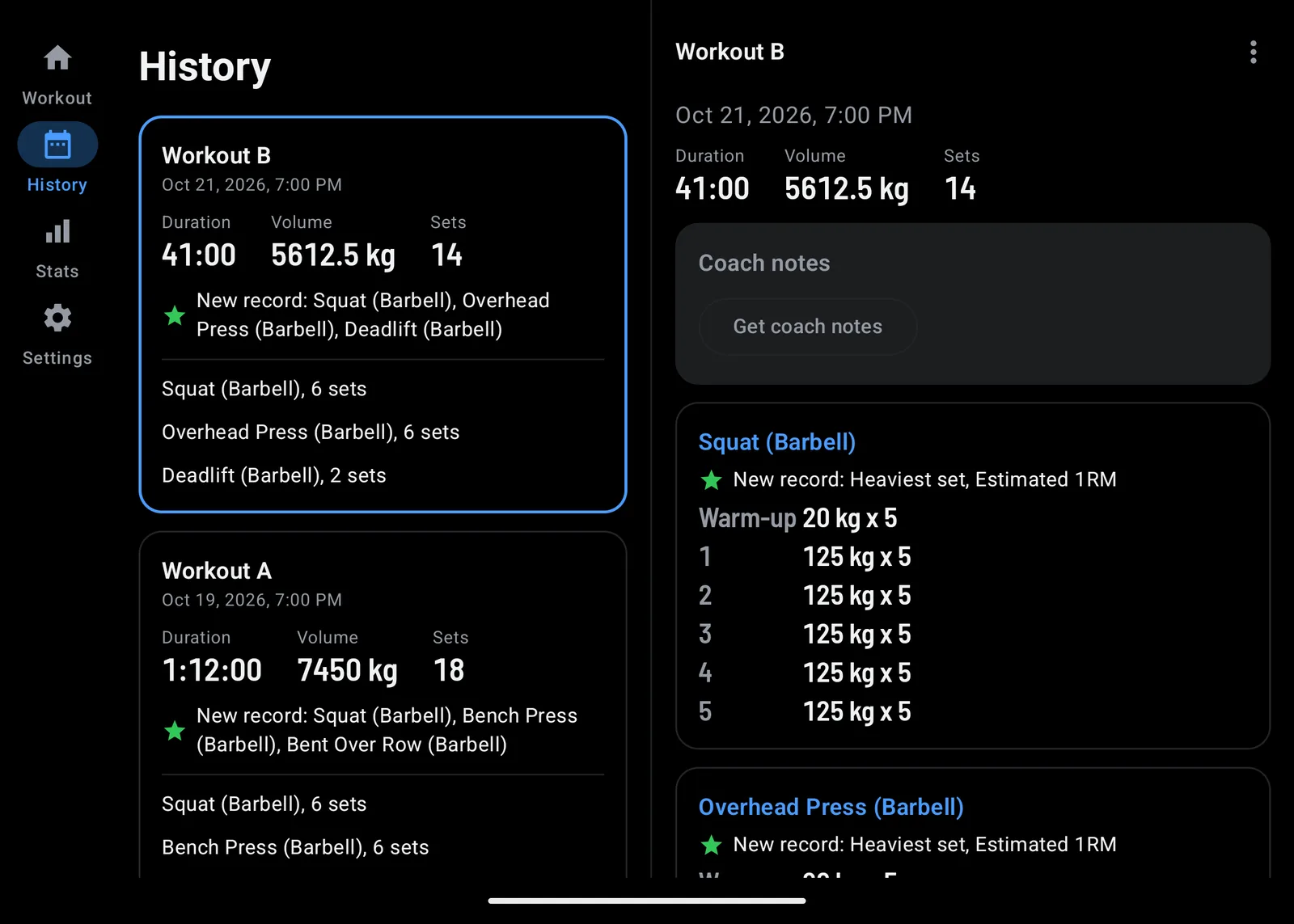Click the Workout tab label

tap(57, 98)
